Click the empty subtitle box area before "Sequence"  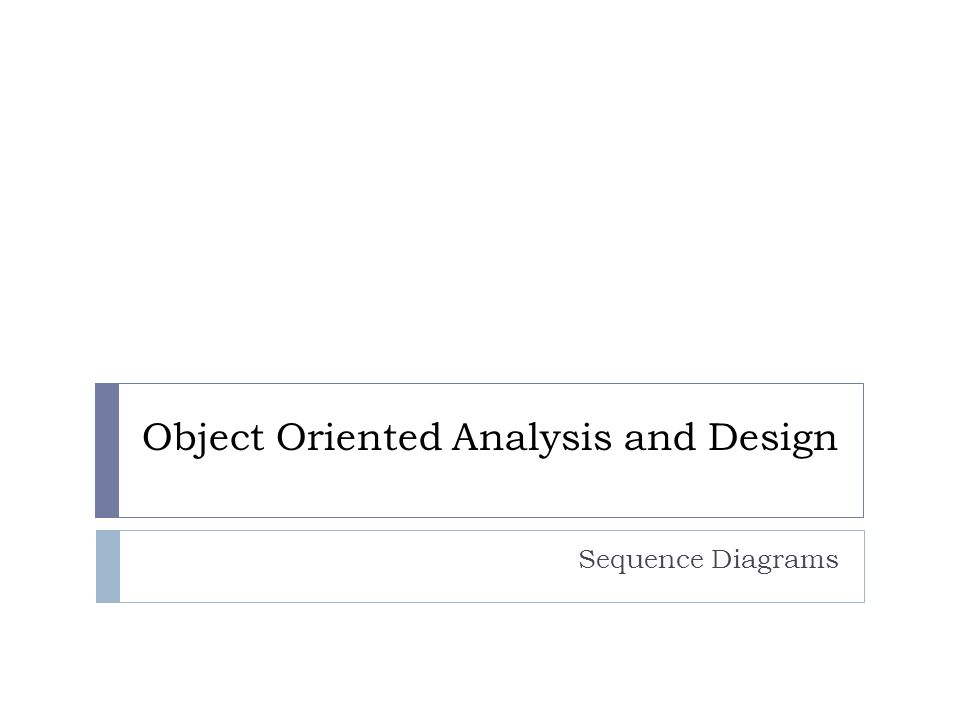point(343,566)
